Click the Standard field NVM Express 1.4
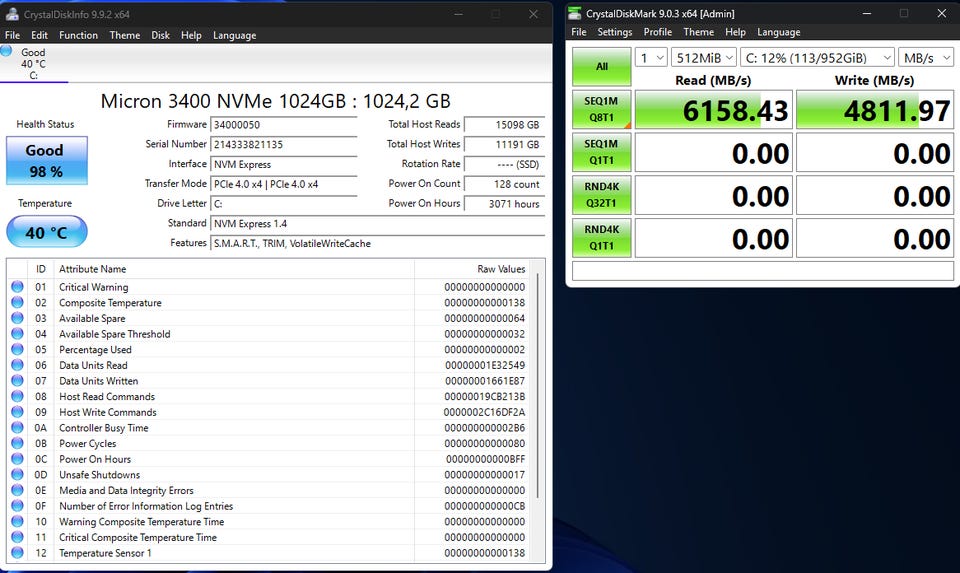 377,223
